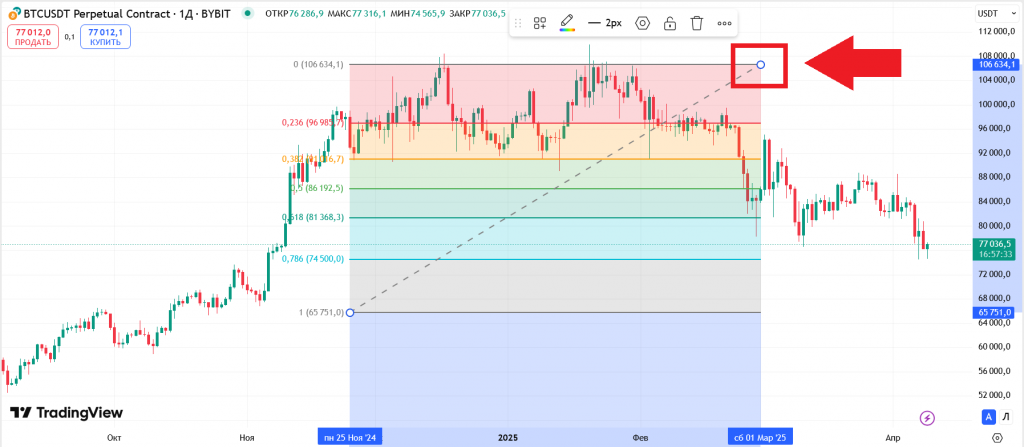Click the 1 (65 751,0) Fib label
This screenshot has width=1024, height=447.
pos(321,312)
